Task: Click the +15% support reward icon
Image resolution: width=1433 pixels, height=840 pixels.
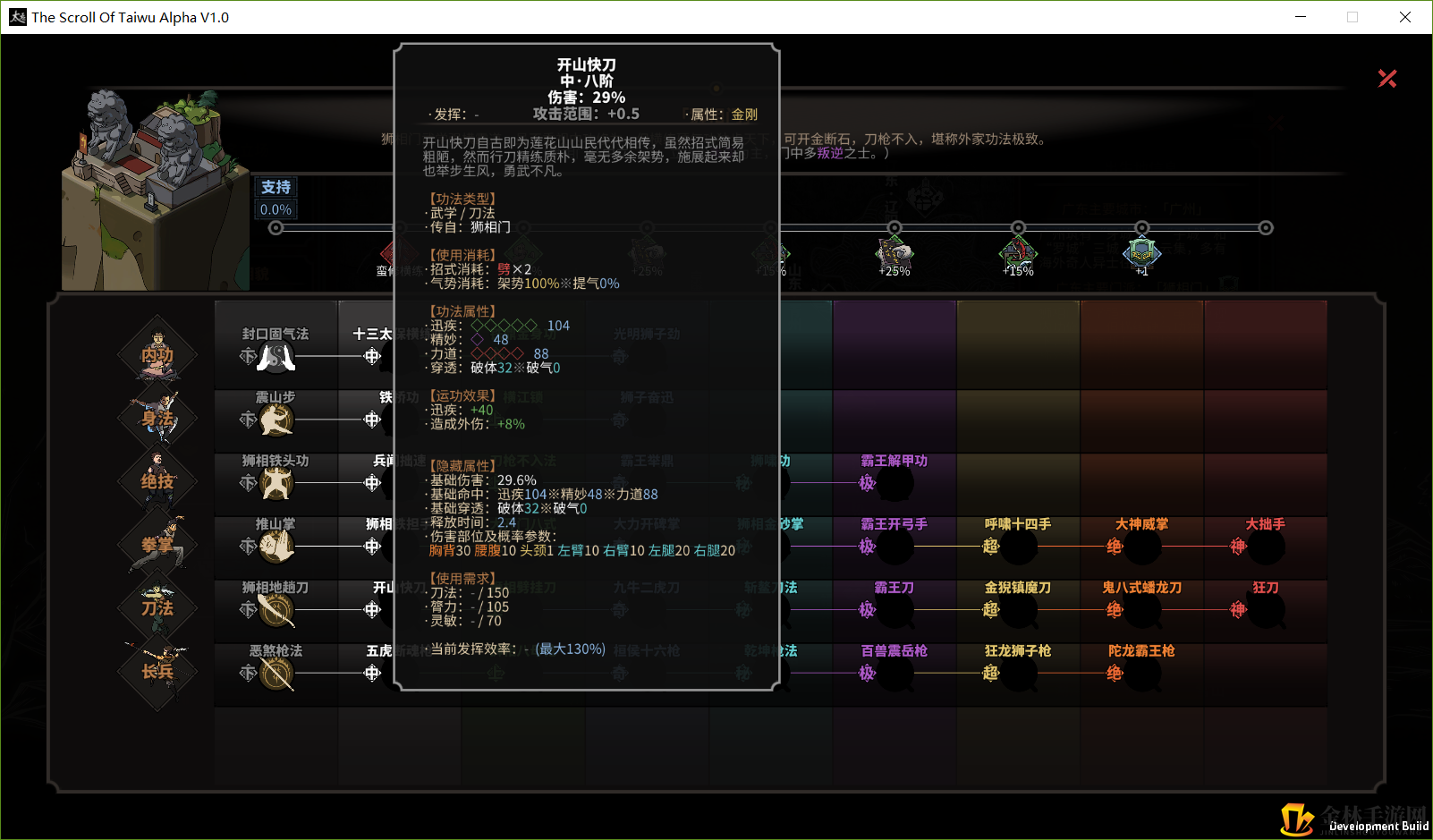Action: click(1018, 254)
